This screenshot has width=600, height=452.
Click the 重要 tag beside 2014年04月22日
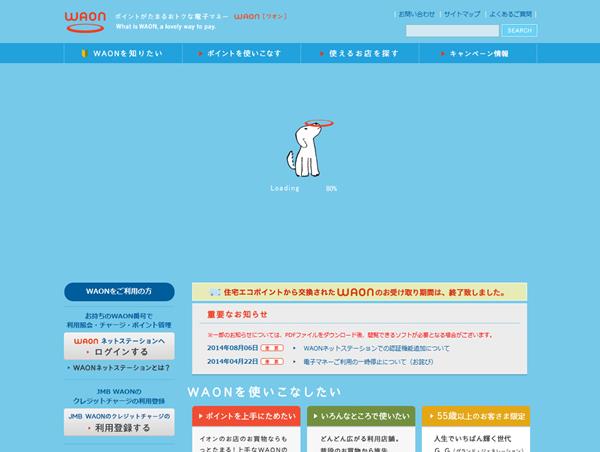(272, 361)
